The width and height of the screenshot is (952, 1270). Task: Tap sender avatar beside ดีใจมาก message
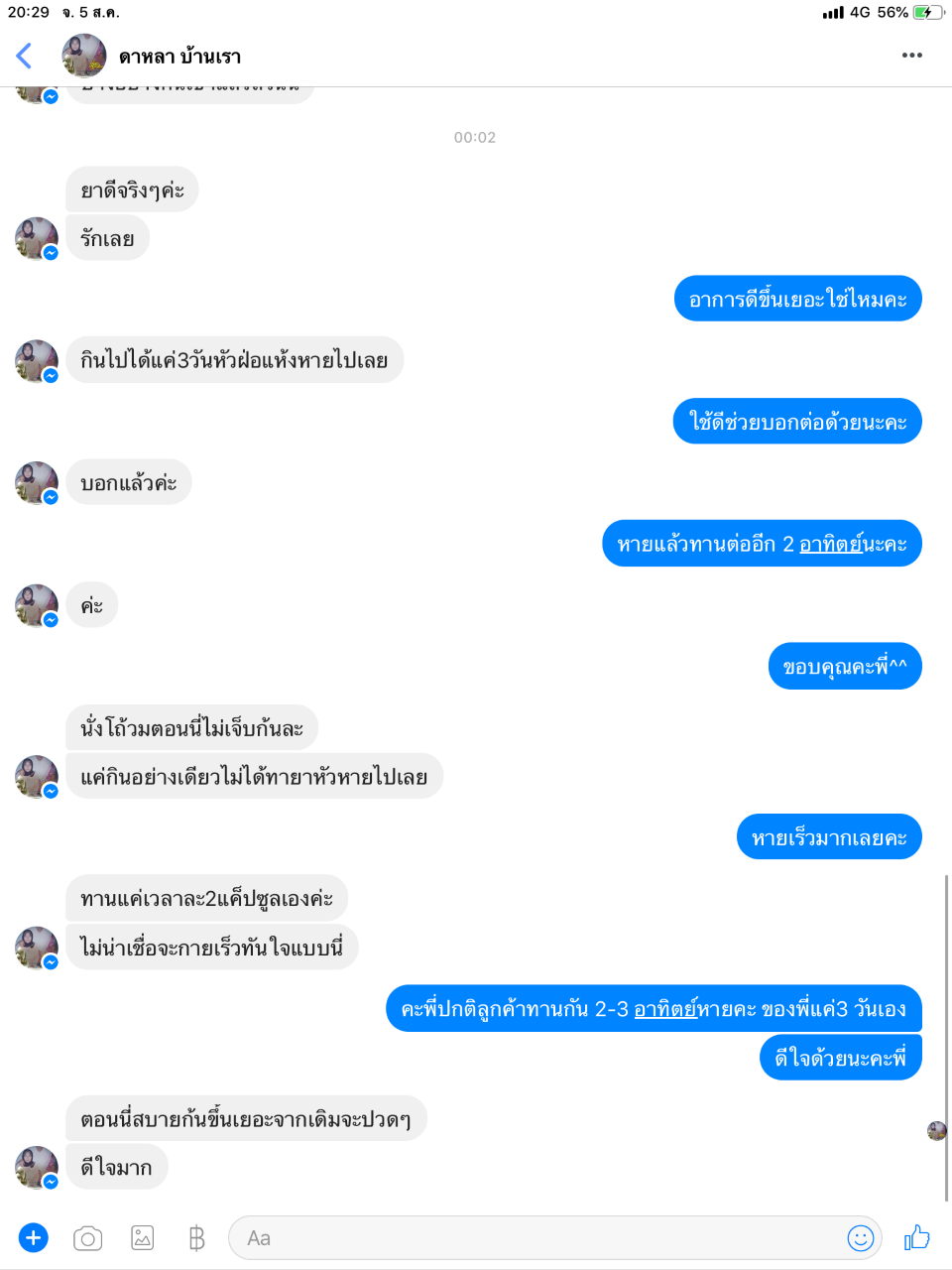click(x=37, y=1168)
